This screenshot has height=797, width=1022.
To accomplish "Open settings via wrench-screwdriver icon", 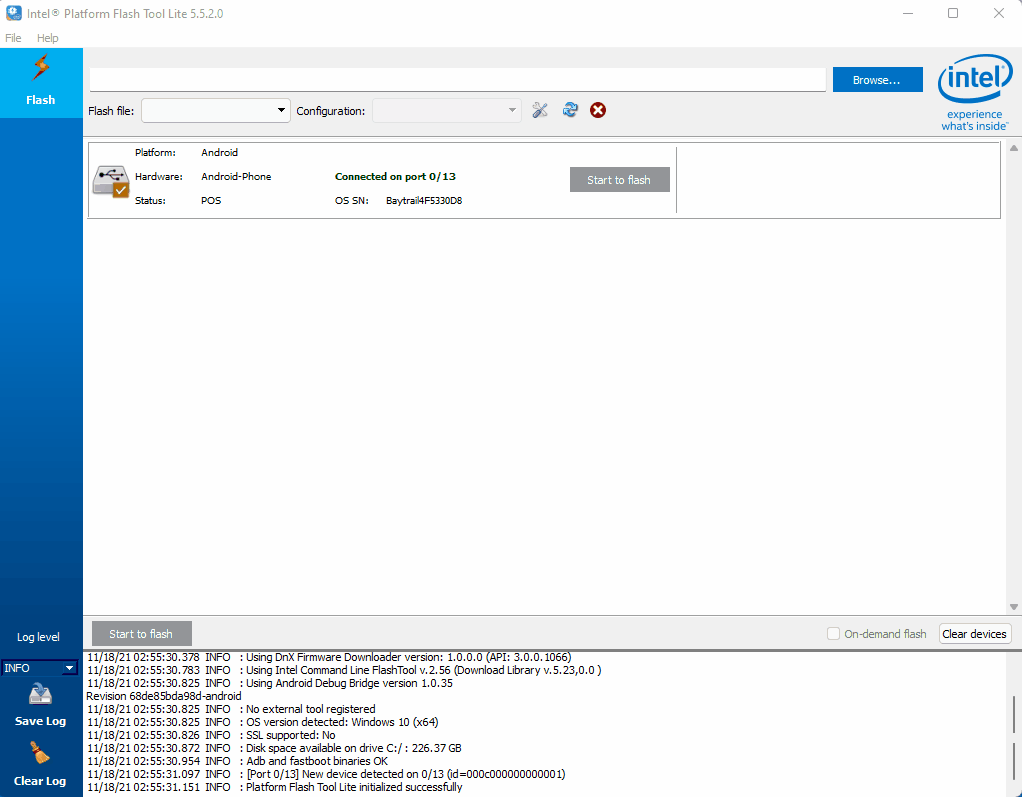I will tap(540, 110).
